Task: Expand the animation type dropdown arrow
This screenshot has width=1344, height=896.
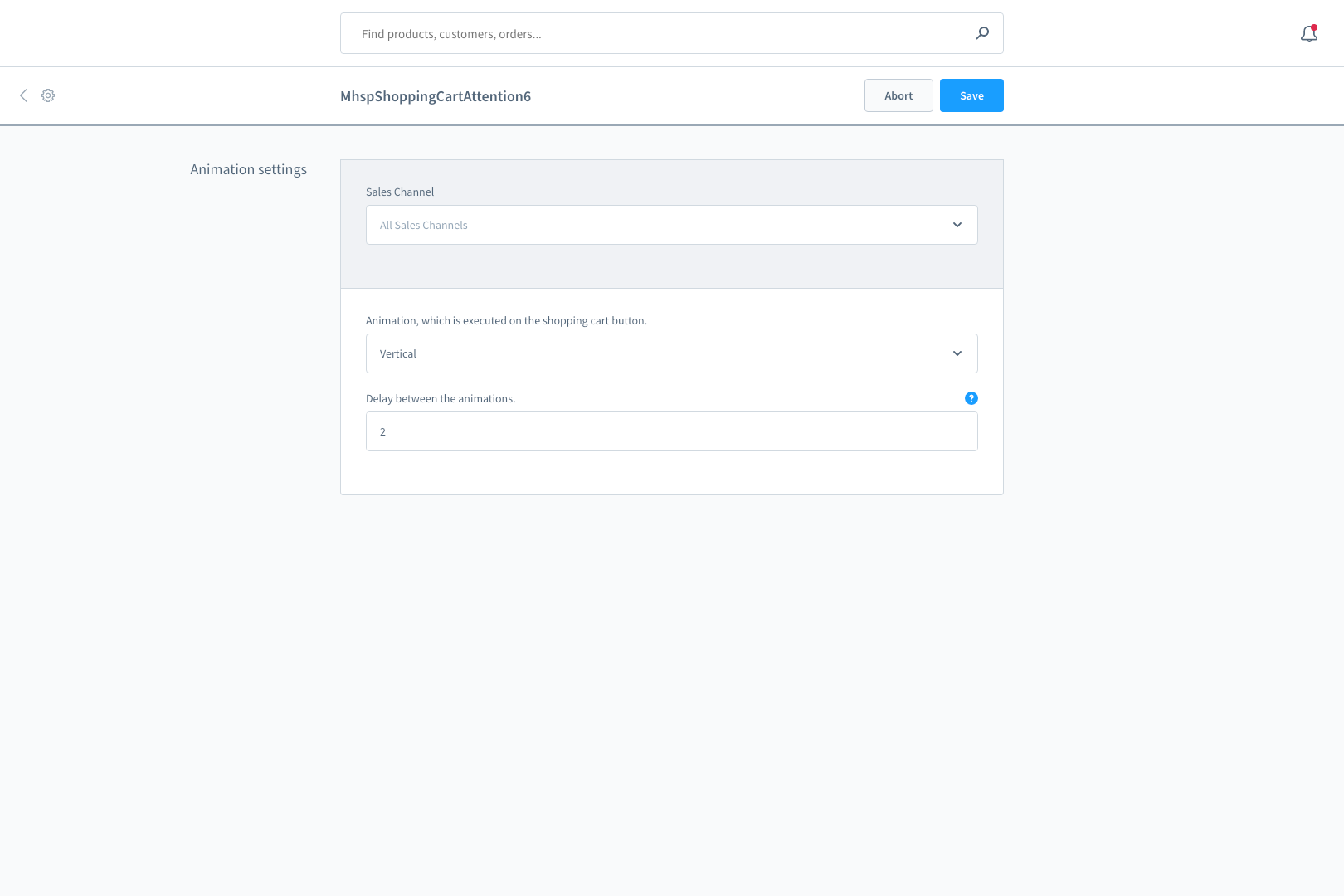Action: [957, 353]
